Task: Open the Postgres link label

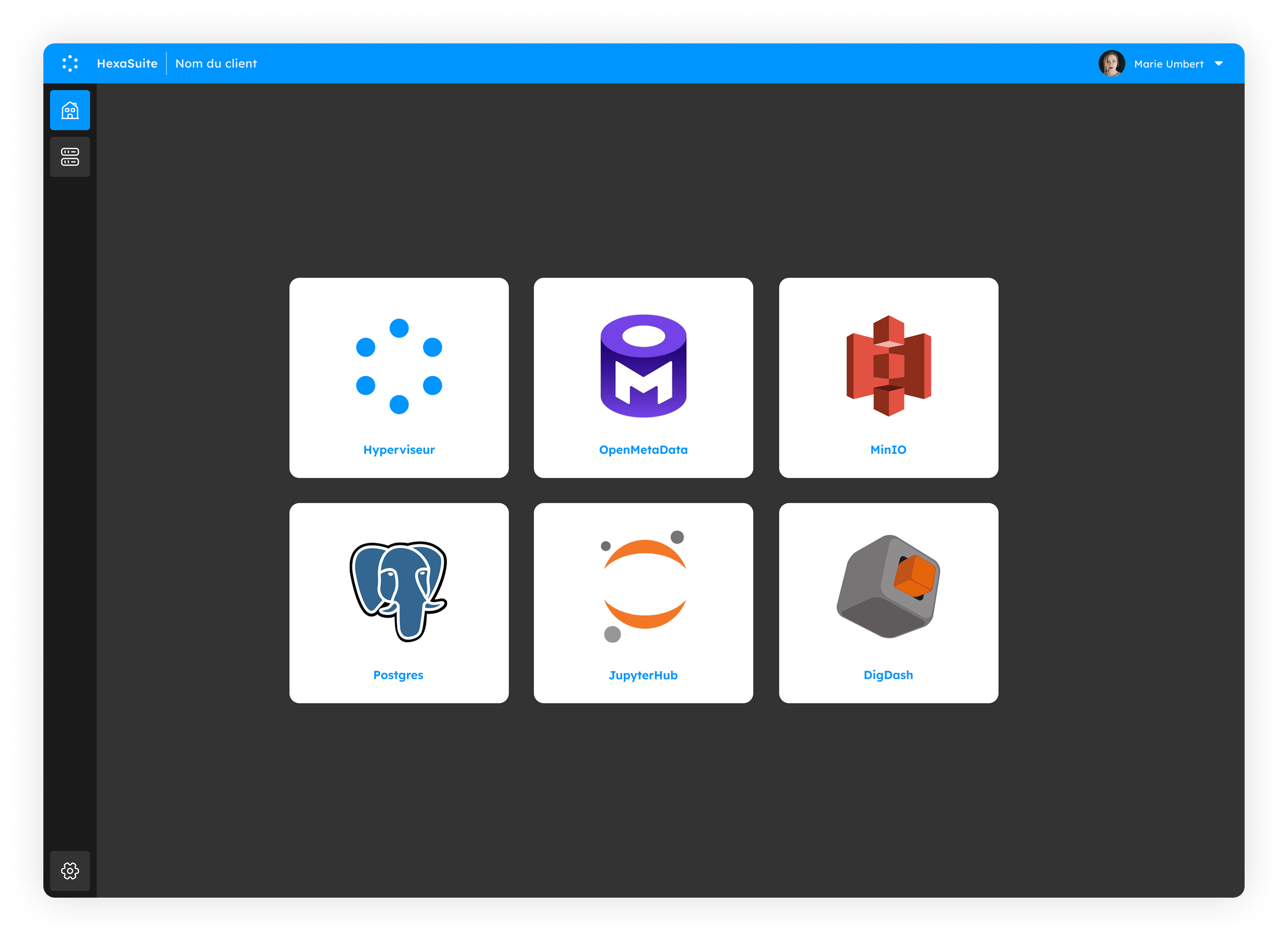Action: click(398, 675)
